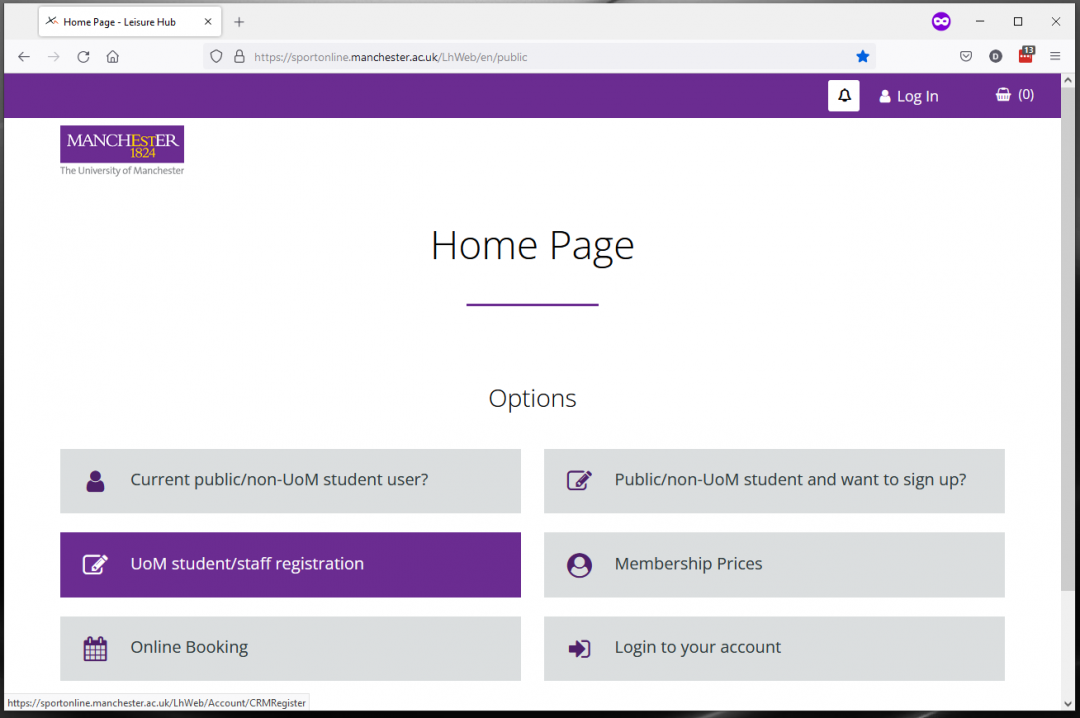Click the person icon on Membership Prices
This screenshot has width=1080, height=718.
click(x=579, y=564)
